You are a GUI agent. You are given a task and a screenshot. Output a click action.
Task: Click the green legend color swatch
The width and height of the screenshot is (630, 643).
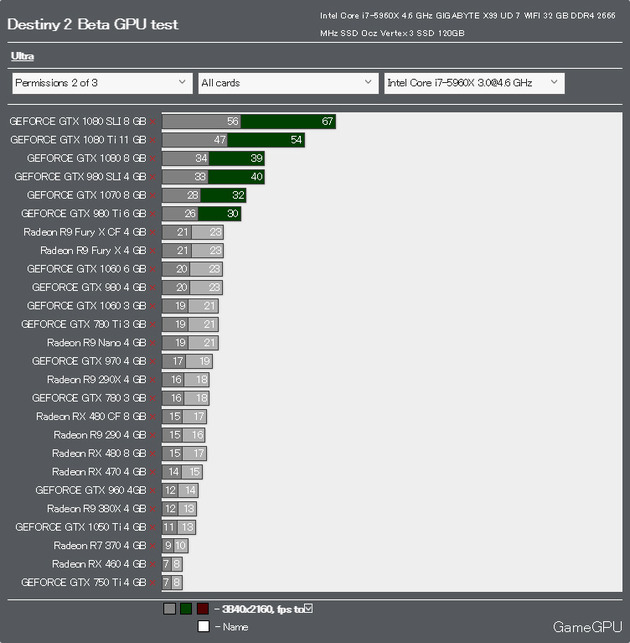tap(186, 608)
